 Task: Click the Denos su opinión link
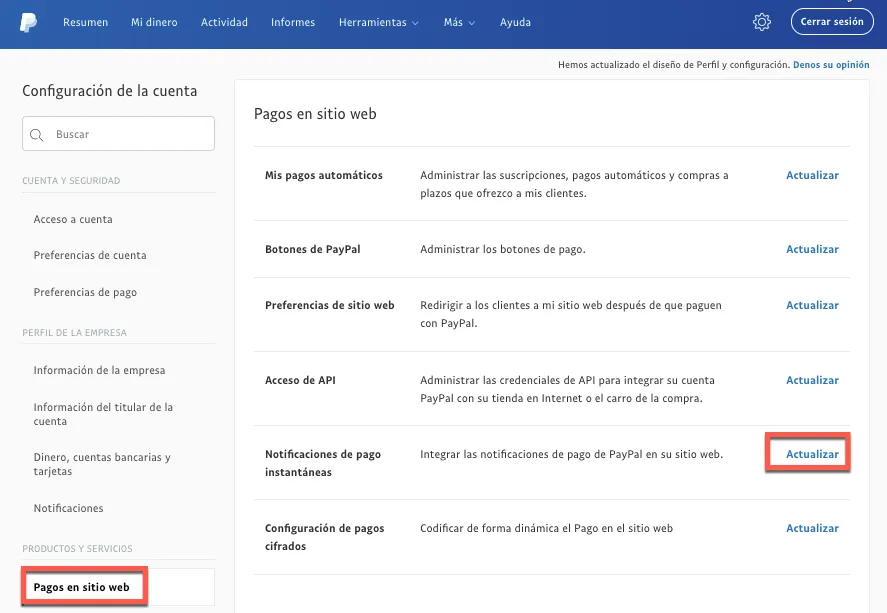click(831, 65)
